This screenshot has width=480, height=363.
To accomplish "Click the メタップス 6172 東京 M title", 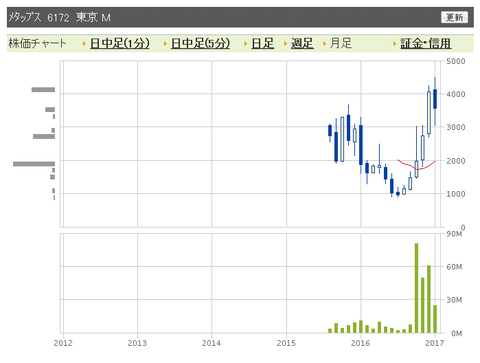I will 59,17.
